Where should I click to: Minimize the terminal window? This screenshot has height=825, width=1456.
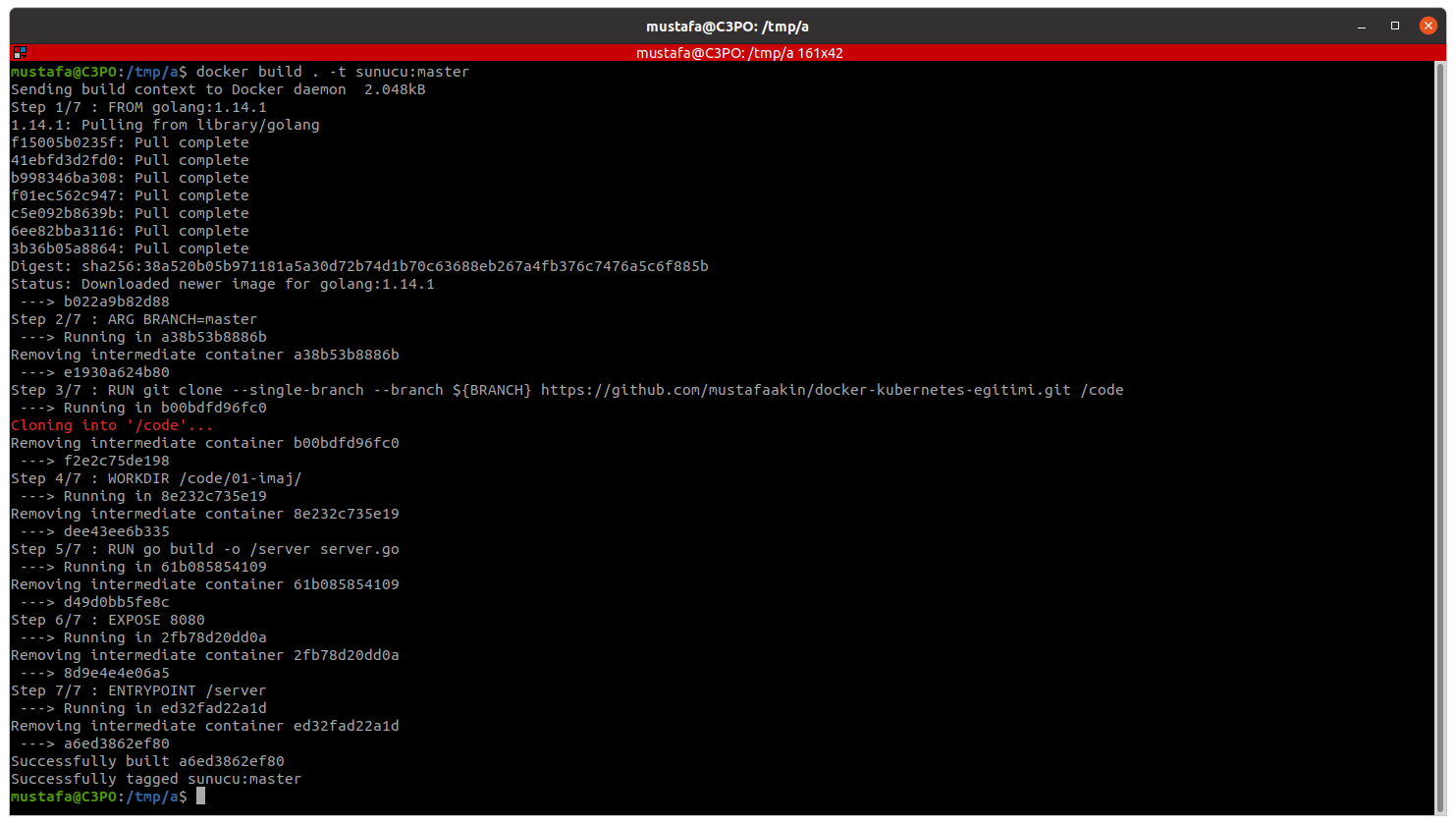(x=1362, y=27)
